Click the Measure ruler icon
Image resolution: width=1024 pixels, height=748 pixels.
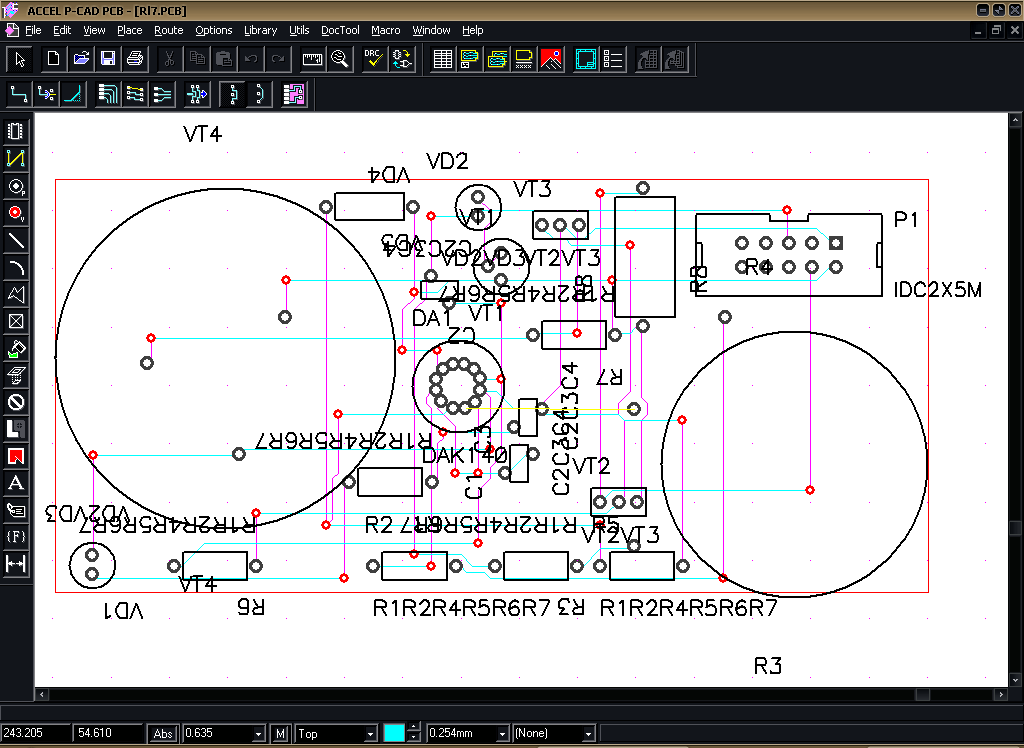point(313,59)
